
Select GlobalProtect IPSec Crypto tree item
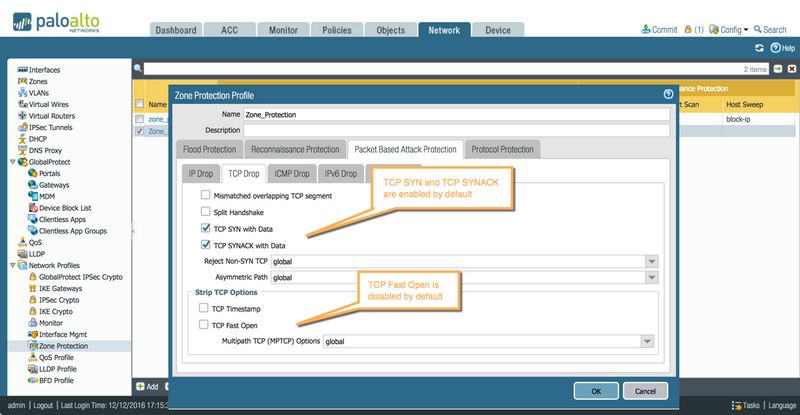point(81,277)
